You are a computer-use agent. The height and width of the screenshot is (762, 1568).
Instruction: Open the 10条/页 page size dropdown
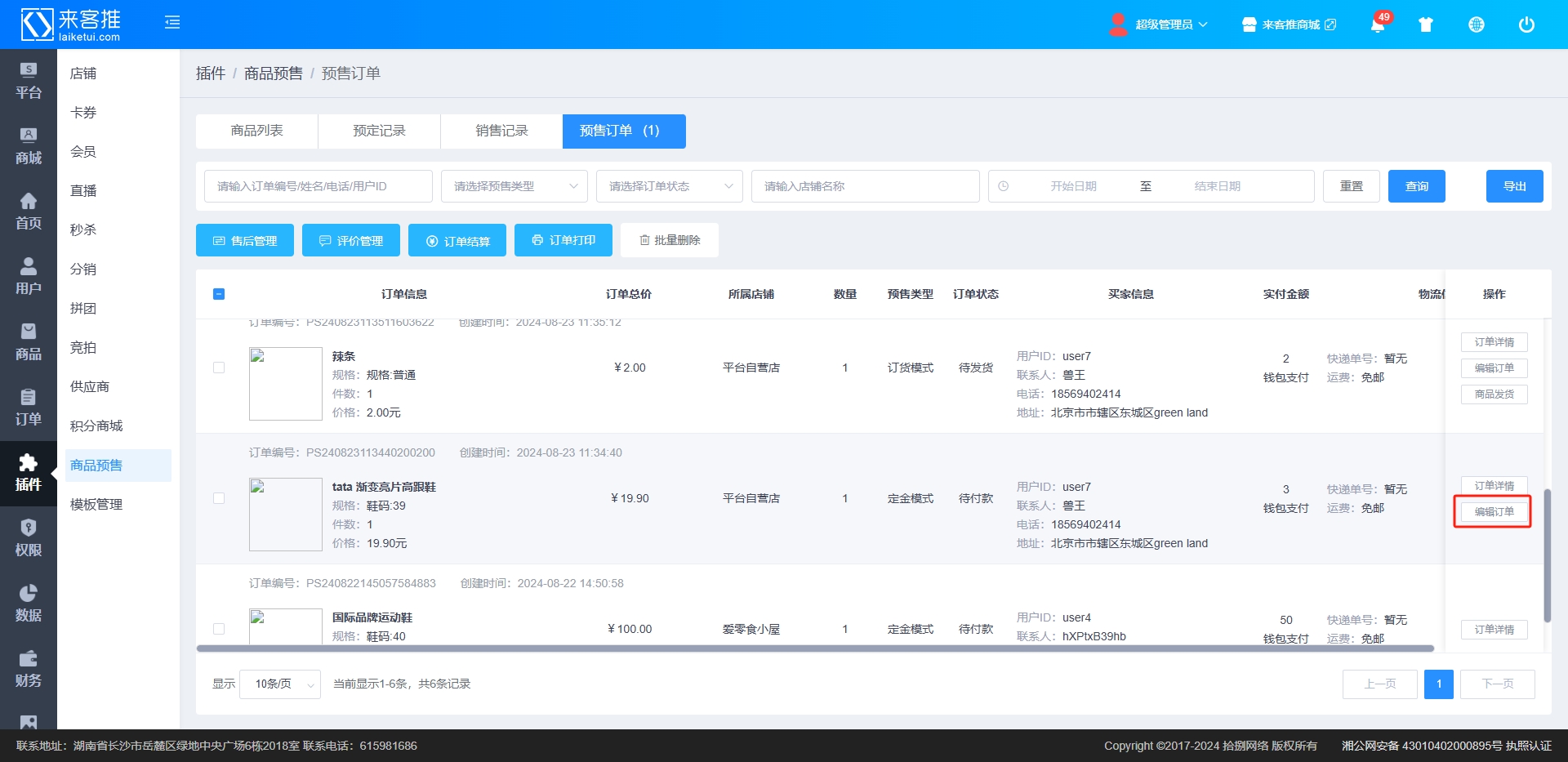(279, 684)
